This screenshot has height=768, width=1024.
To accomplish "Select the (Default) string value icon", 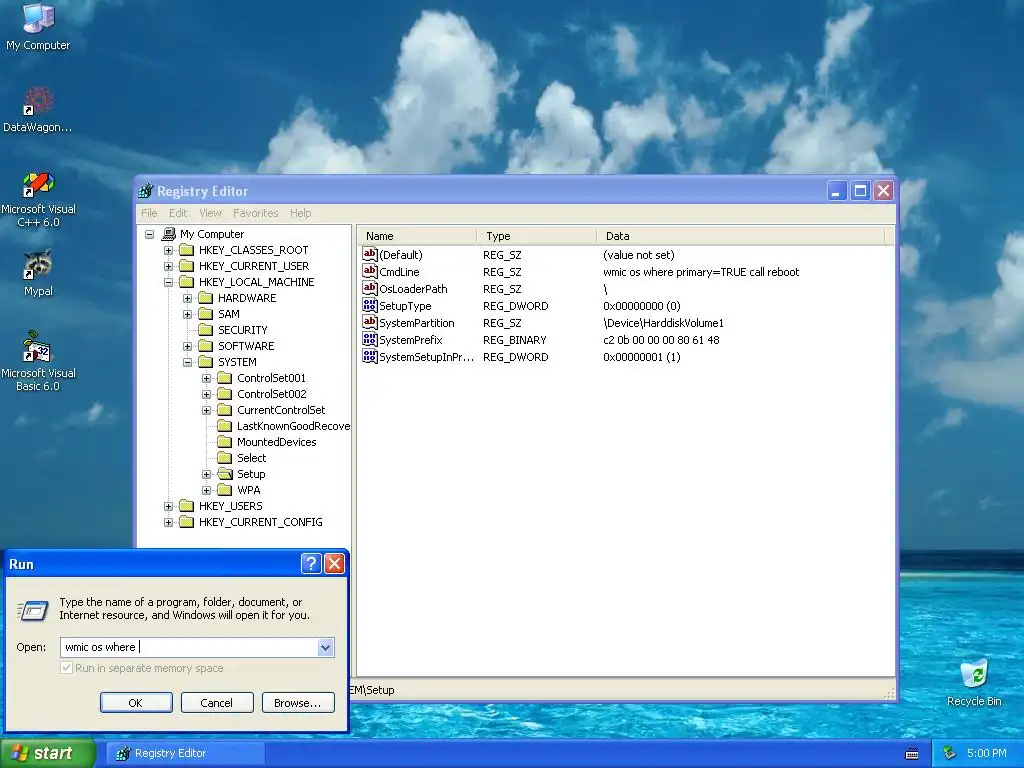I will 370,255.
